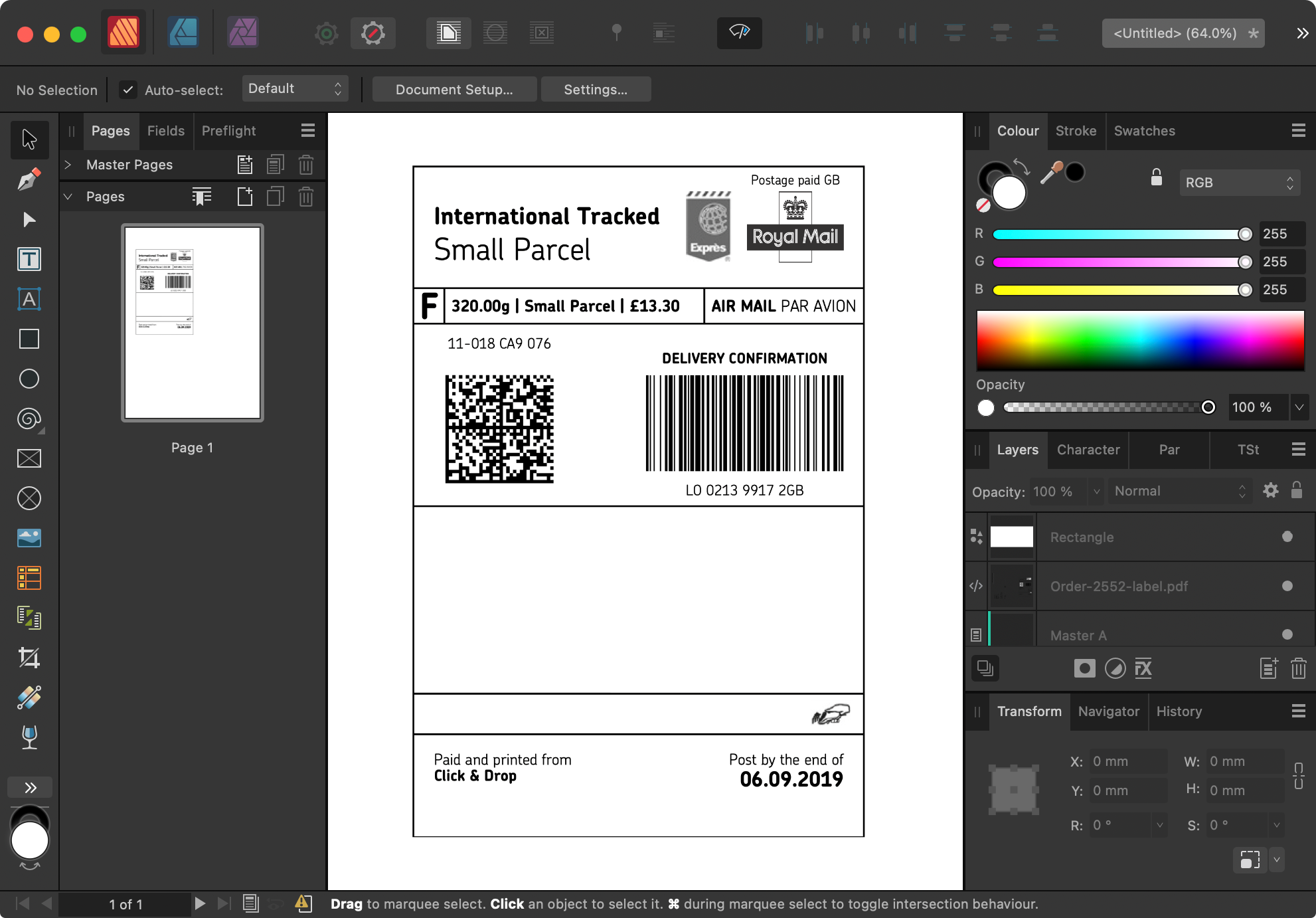
Task: Expand the Master Pages section
Action: (68, 165)
